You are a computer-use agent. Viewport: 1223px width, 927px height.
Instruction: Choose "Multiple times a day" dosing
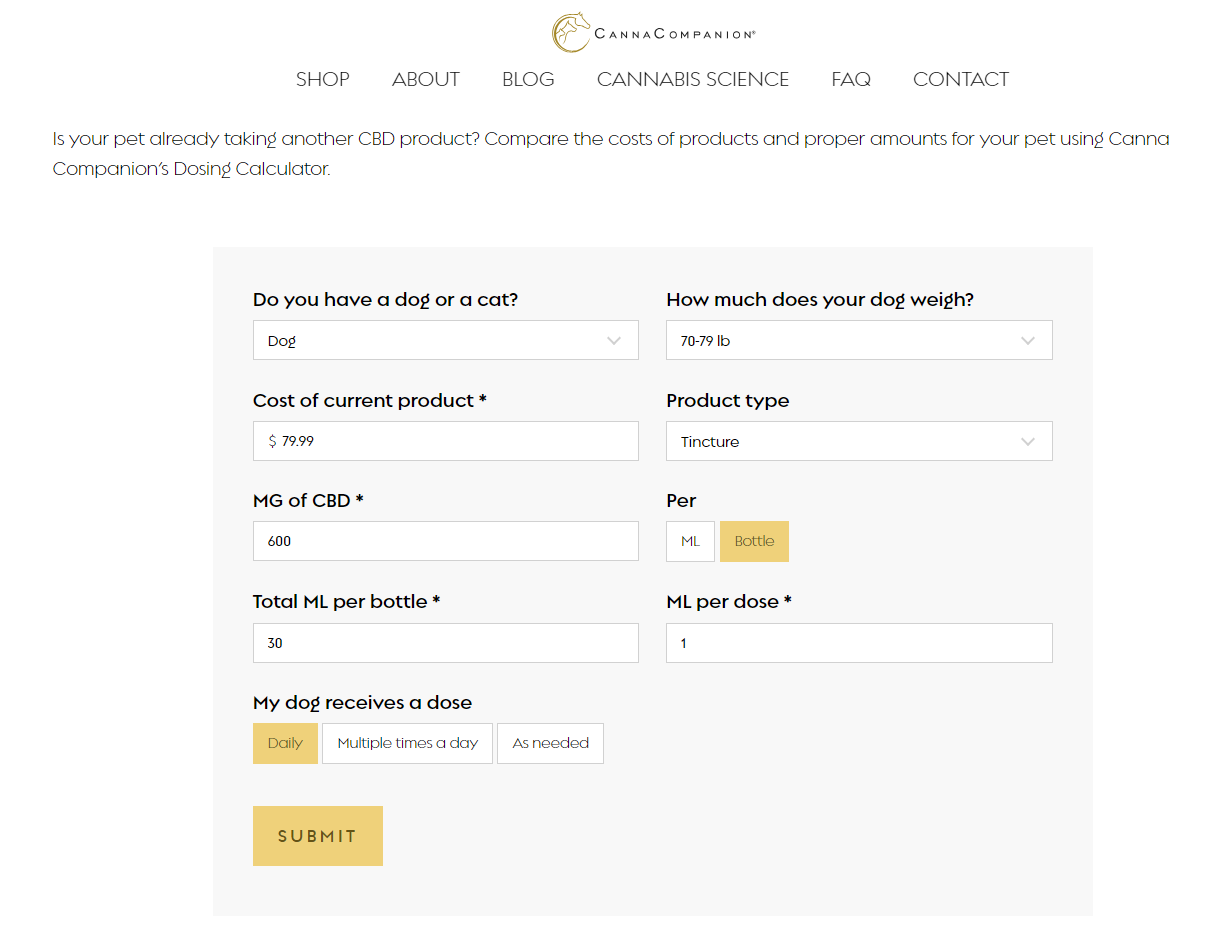406,743
